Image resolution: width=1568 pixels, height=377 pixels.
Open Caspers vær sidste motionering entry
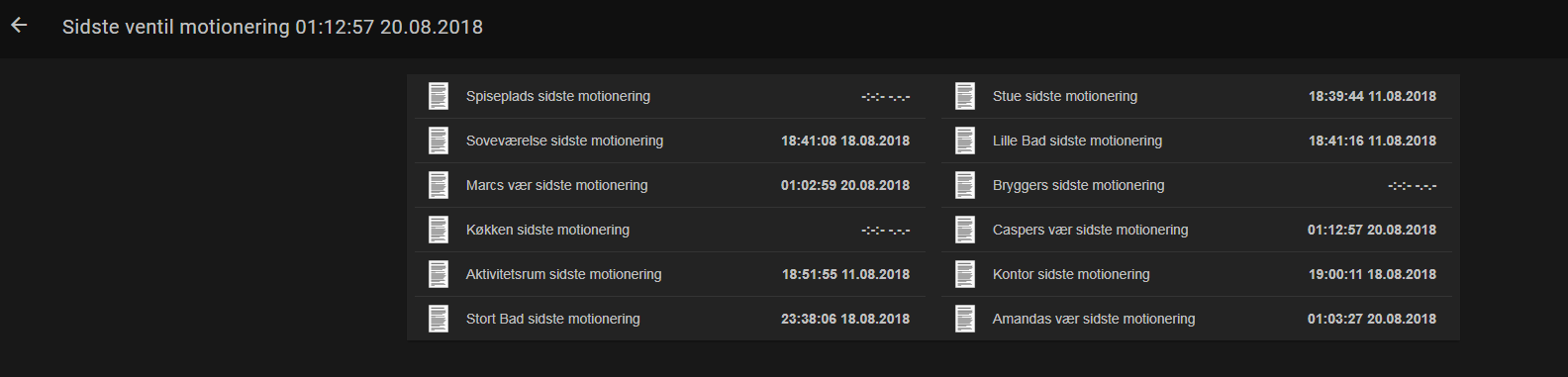[x=1197, y=230]
